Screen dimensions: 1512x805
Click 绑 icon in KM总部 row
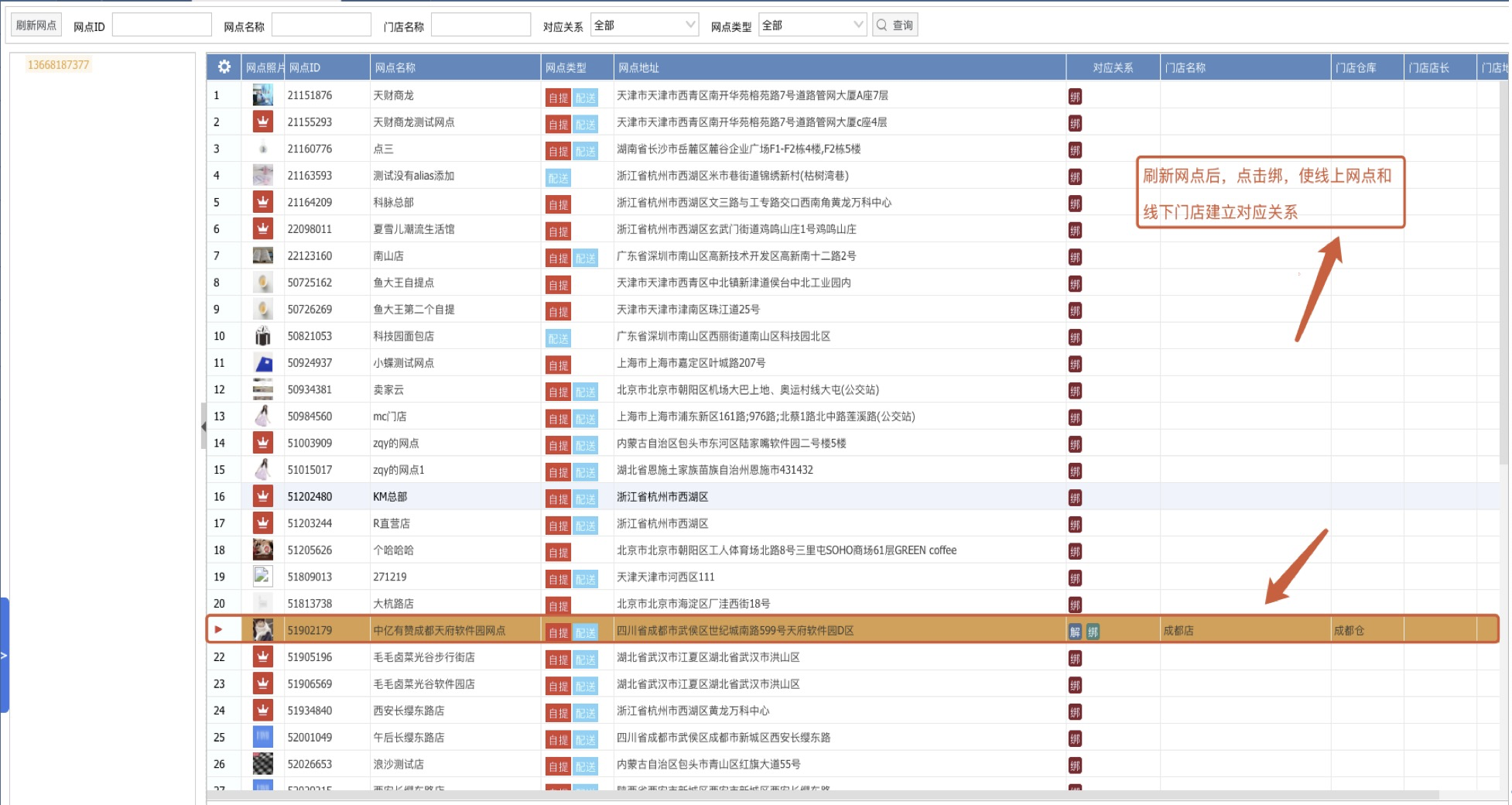[1075, 498]
